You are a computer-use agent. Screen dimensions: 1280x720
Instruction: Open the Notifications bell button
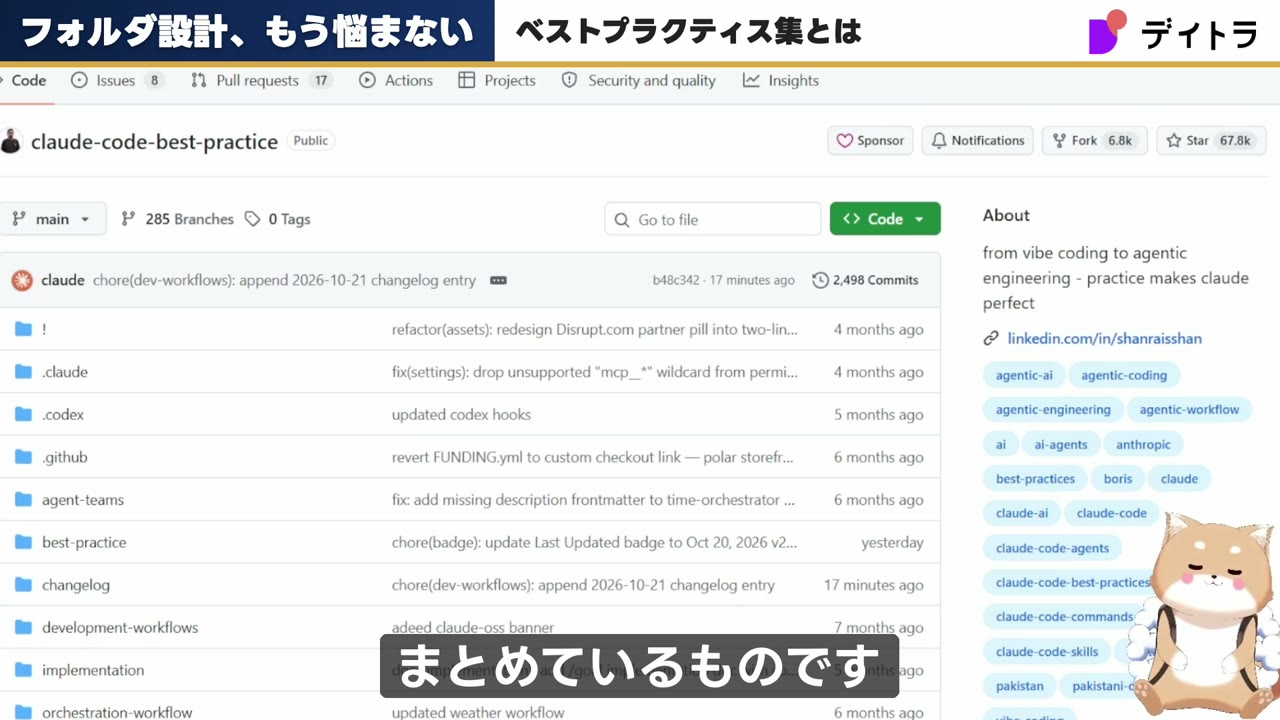[x=977, y=141]
